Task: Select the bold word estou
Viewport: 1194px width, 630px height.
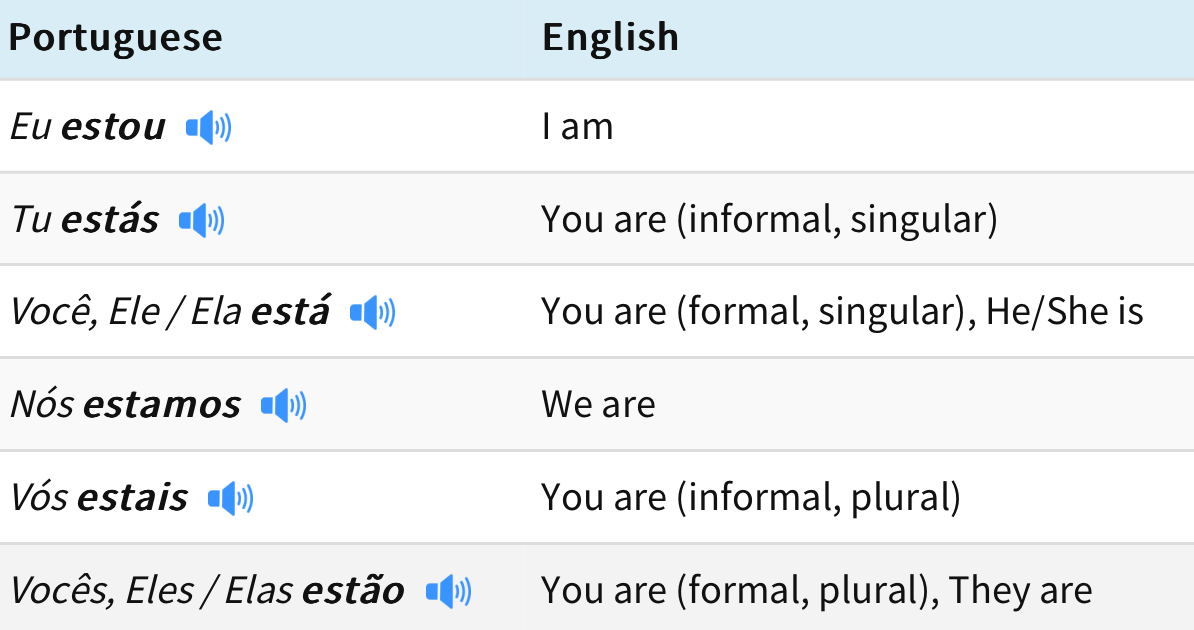Action: pos(113,127)
